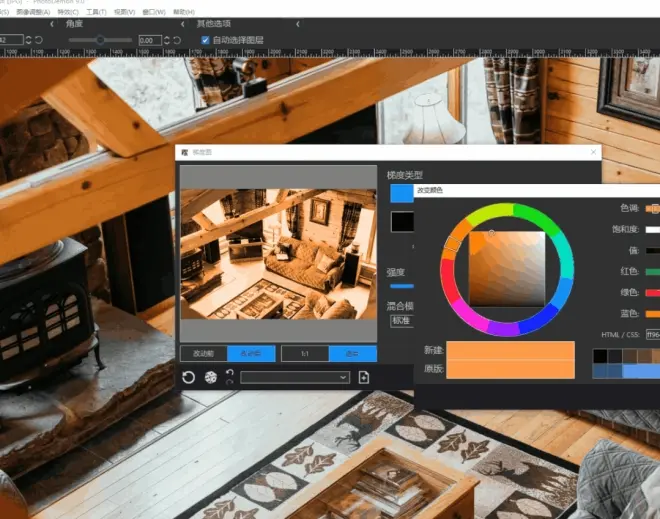
Task: Open the 混合模式 标准 combo box
Action: coord(402,321)
